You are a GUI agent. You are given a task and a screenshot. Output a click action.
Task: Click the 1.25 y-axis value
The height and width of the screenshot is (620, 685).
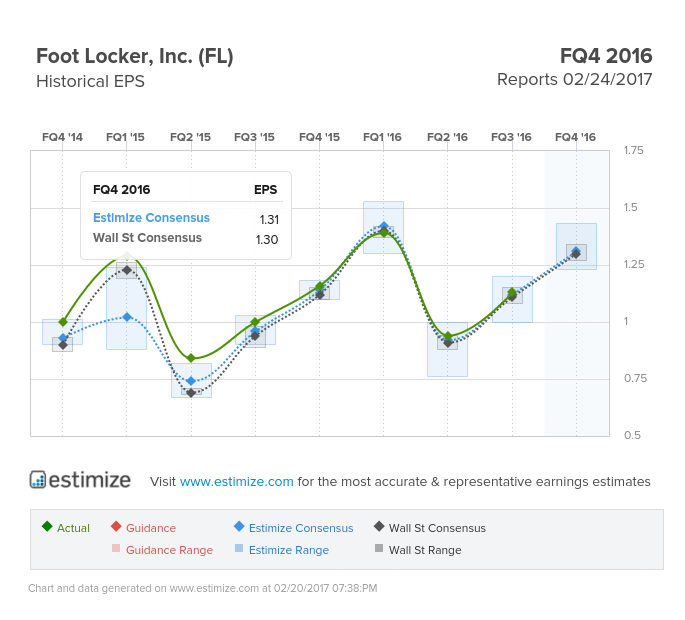(634, 264)
